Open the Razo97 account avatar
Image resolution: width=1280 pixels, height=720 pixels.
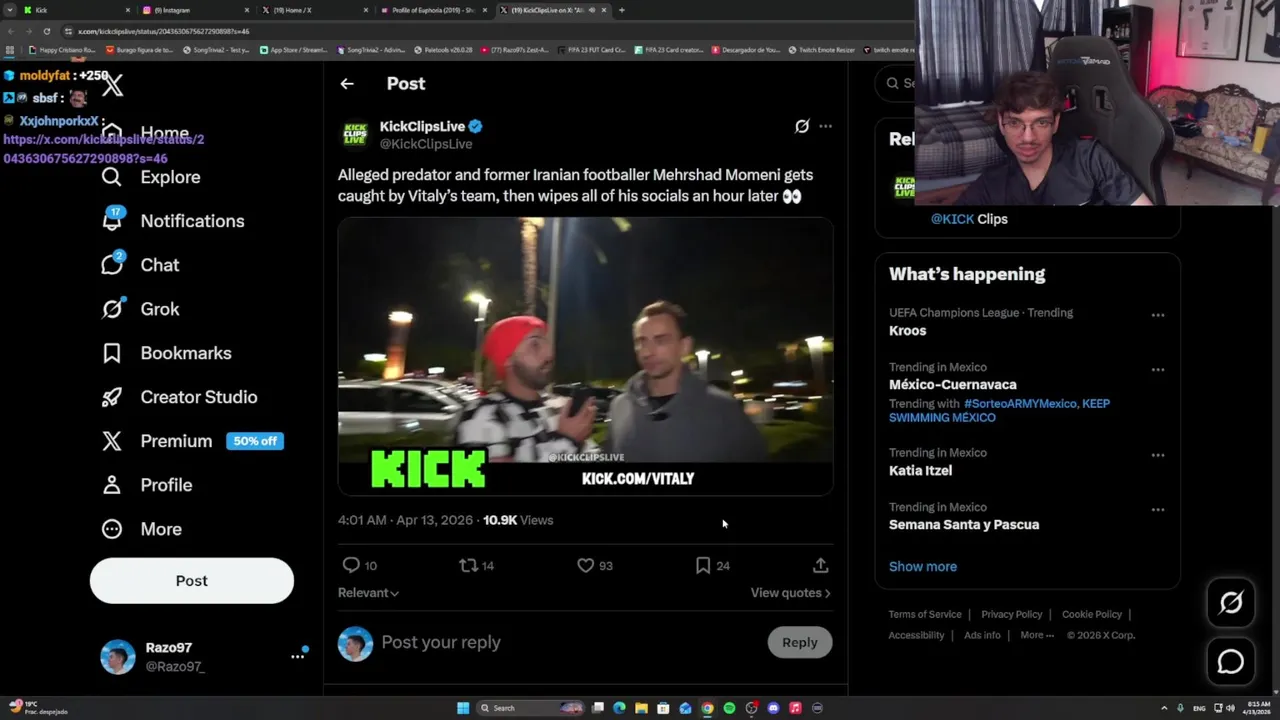click(118, 657)
